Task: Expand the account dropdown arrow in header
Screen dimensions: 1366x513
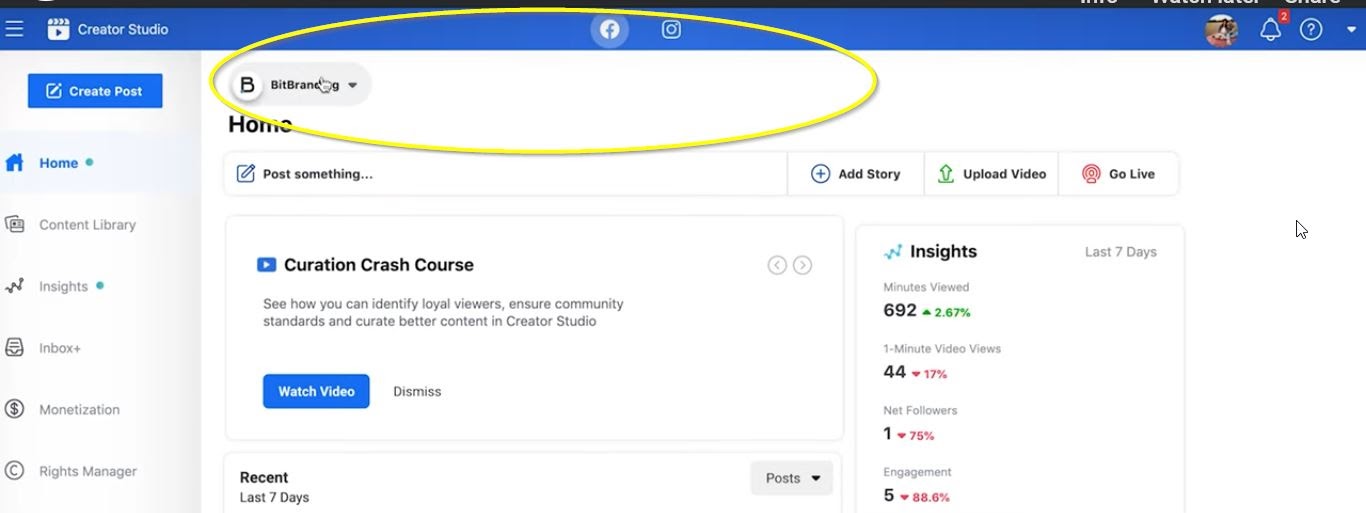Action: tap(1351, 30)
